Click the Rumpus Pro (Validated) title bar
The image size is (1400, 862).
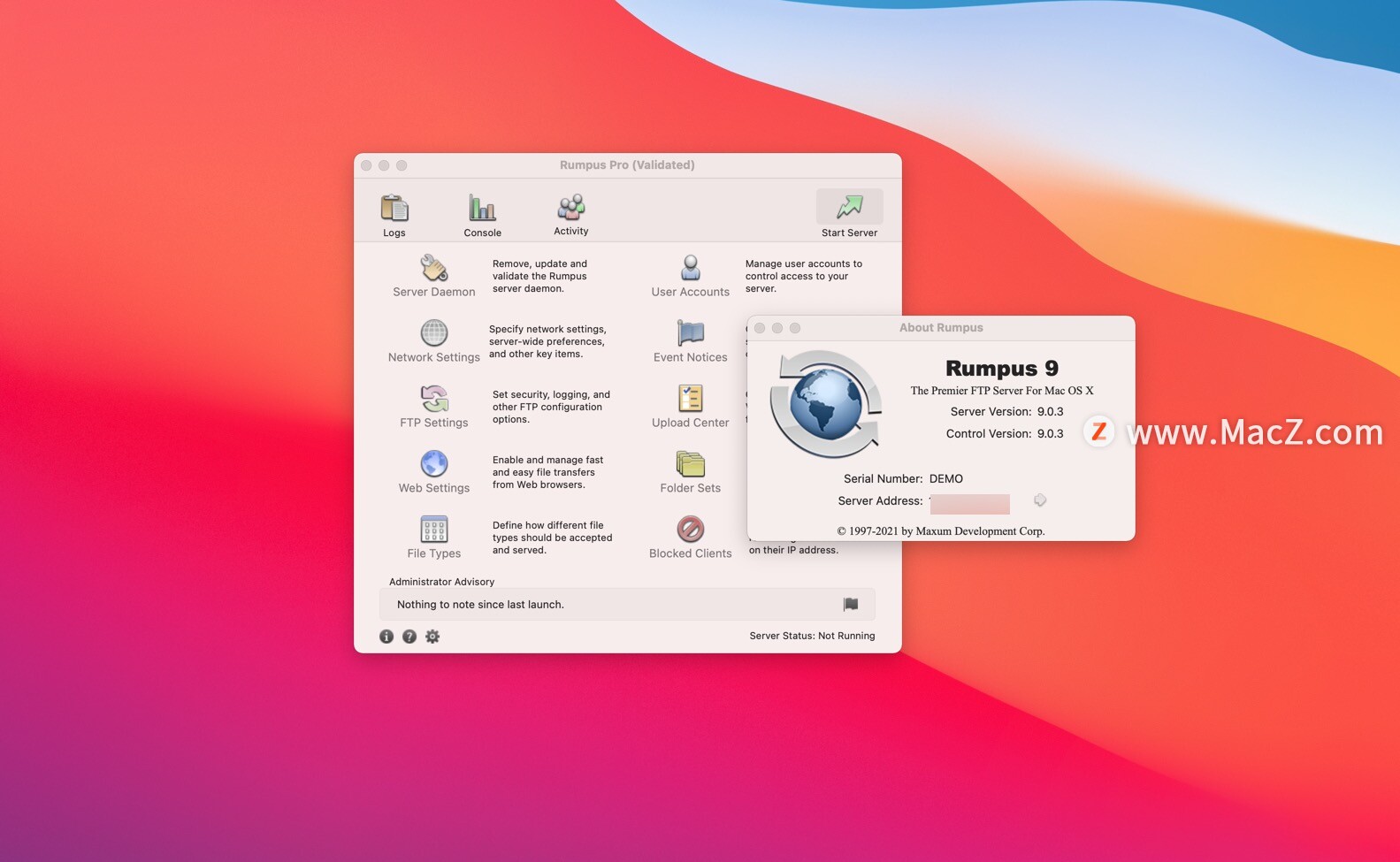627,165
